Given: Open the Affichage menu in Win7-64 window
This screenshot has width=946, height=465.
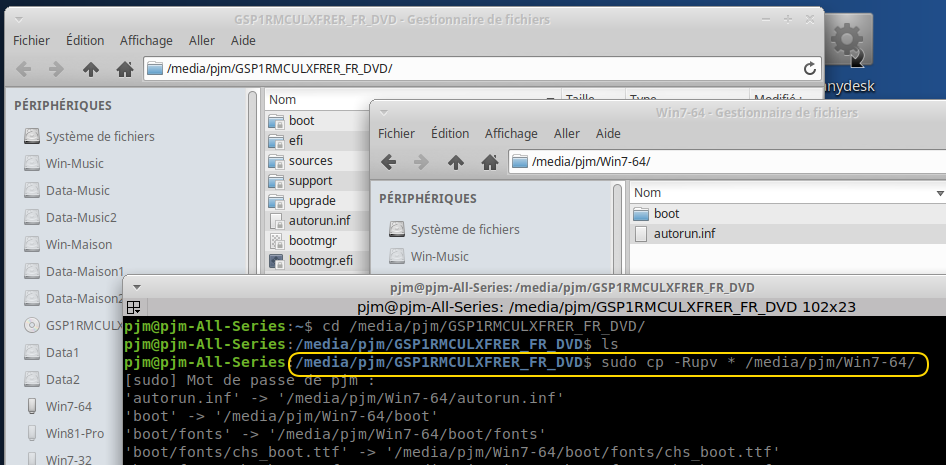Looking at the screenshot, I should (x=511, y=133).
